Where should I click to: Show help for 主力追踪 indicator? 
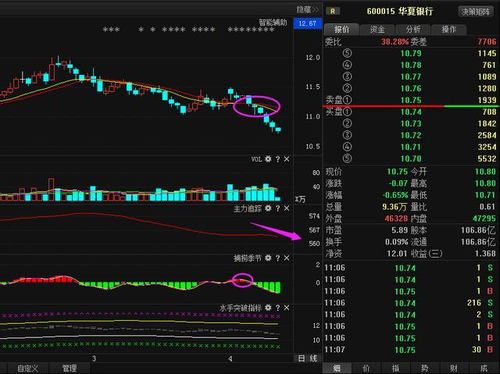277,209
